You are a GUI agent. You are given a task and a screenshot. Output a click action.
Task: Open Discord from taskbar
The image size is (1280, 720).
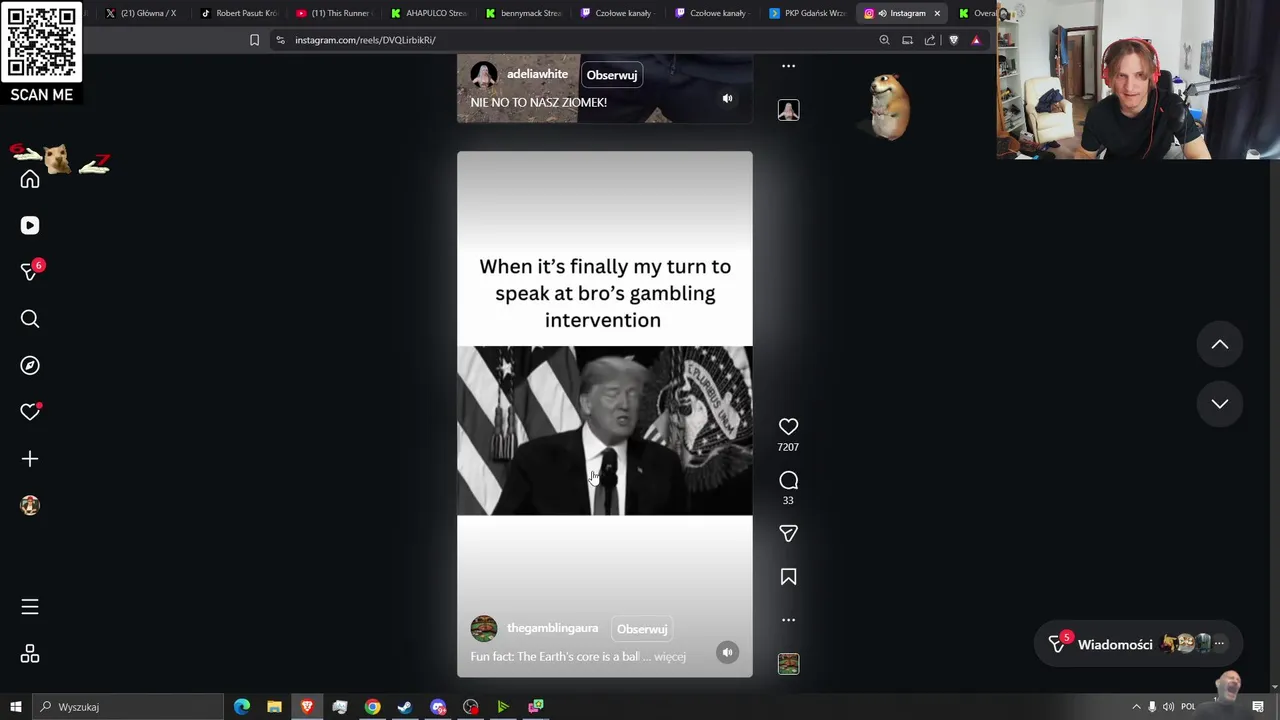tap(438, 707)
